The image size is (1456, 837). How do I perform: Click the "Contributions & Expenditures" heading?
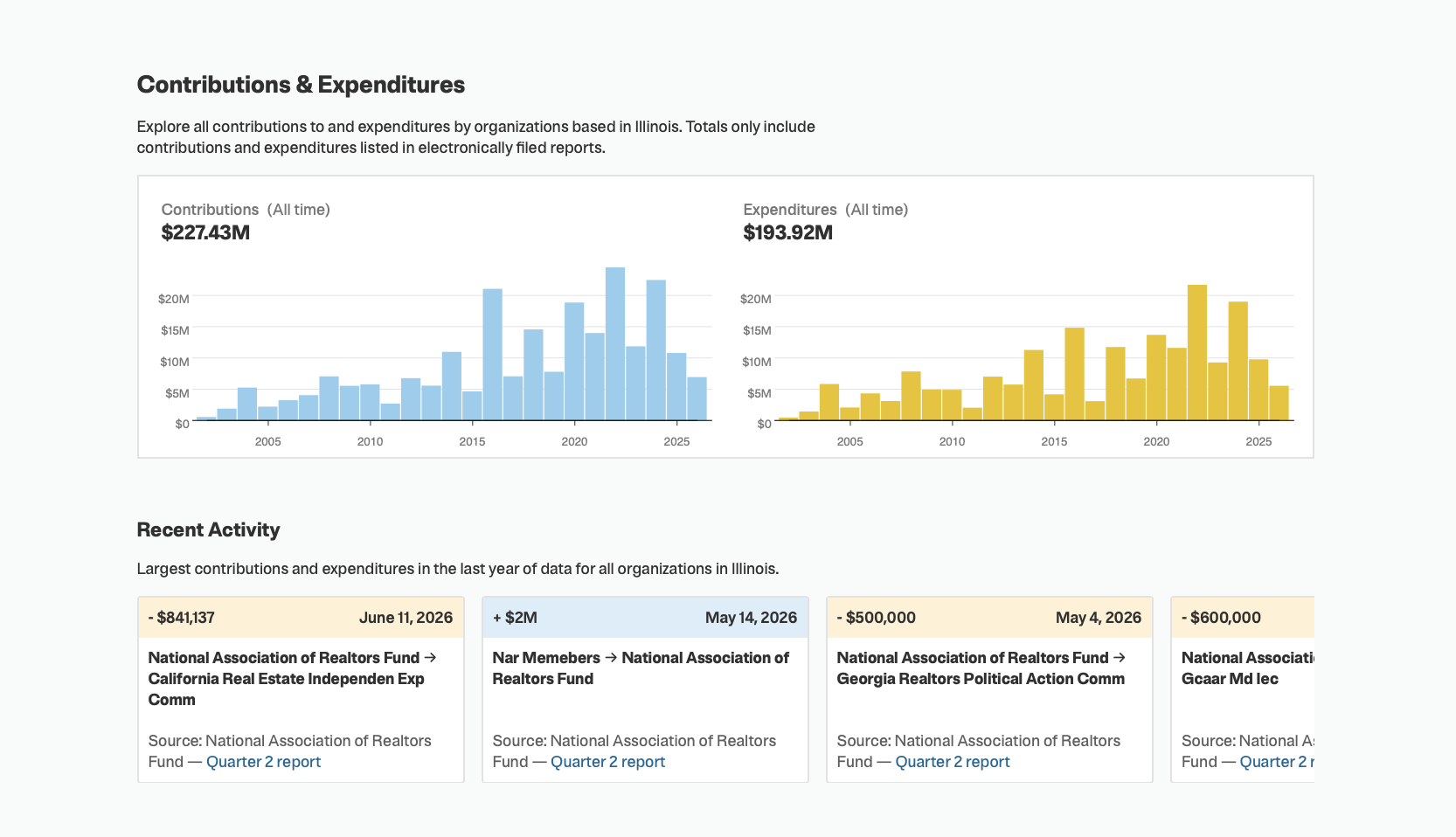tap(301, 85)
